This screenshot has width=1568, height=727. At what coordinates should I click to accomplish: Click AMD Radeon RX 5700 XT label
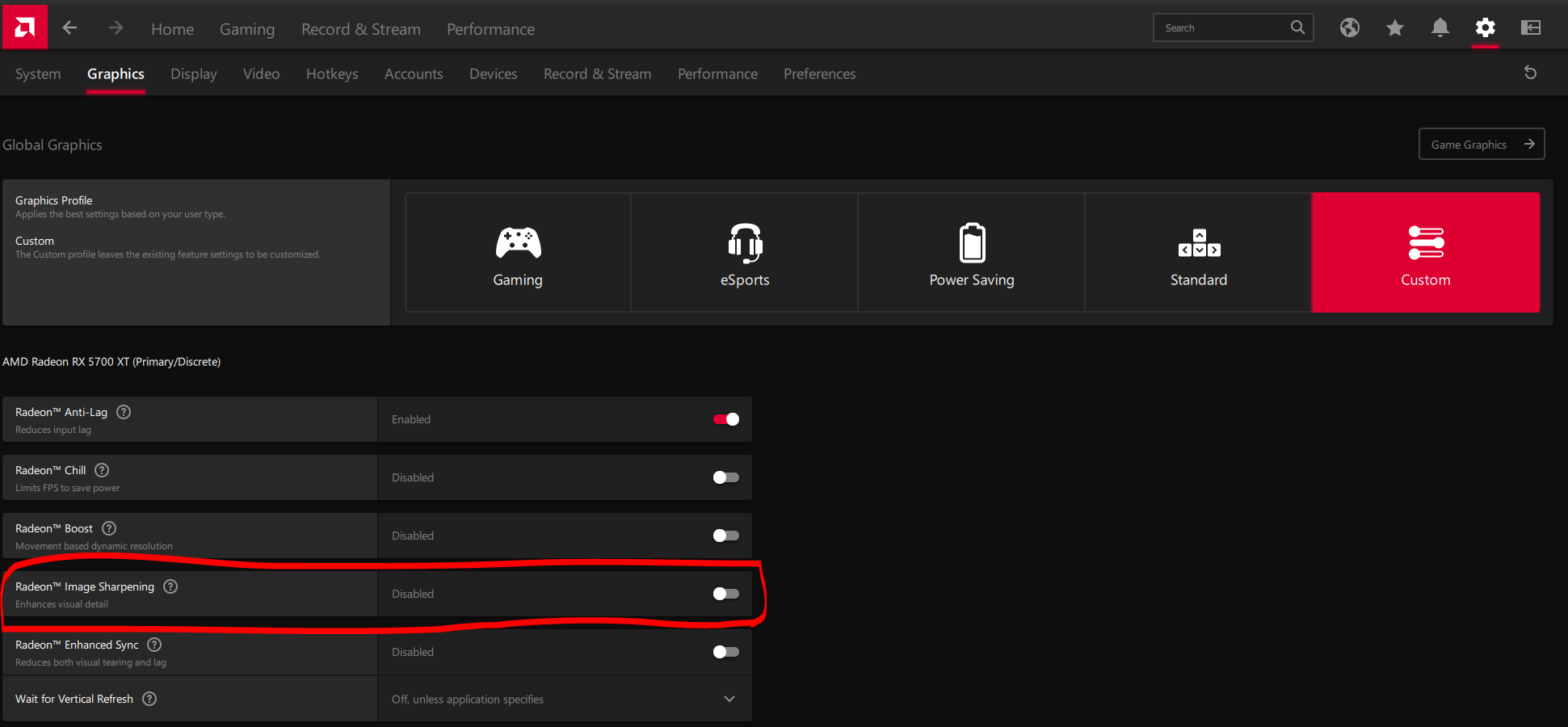[111, 362]
